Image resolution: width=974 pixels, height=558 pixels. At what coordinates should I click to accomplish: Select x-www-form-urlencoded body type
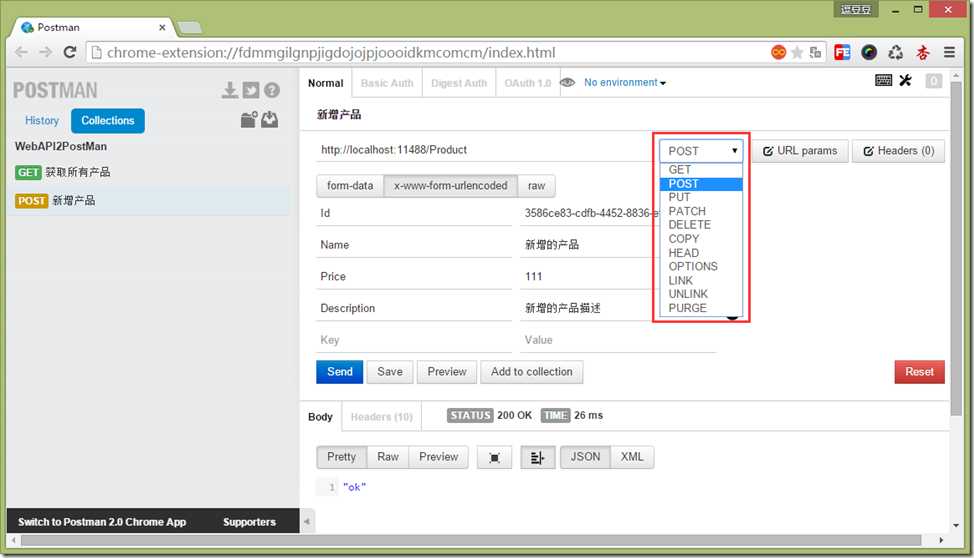pos(450,186)
